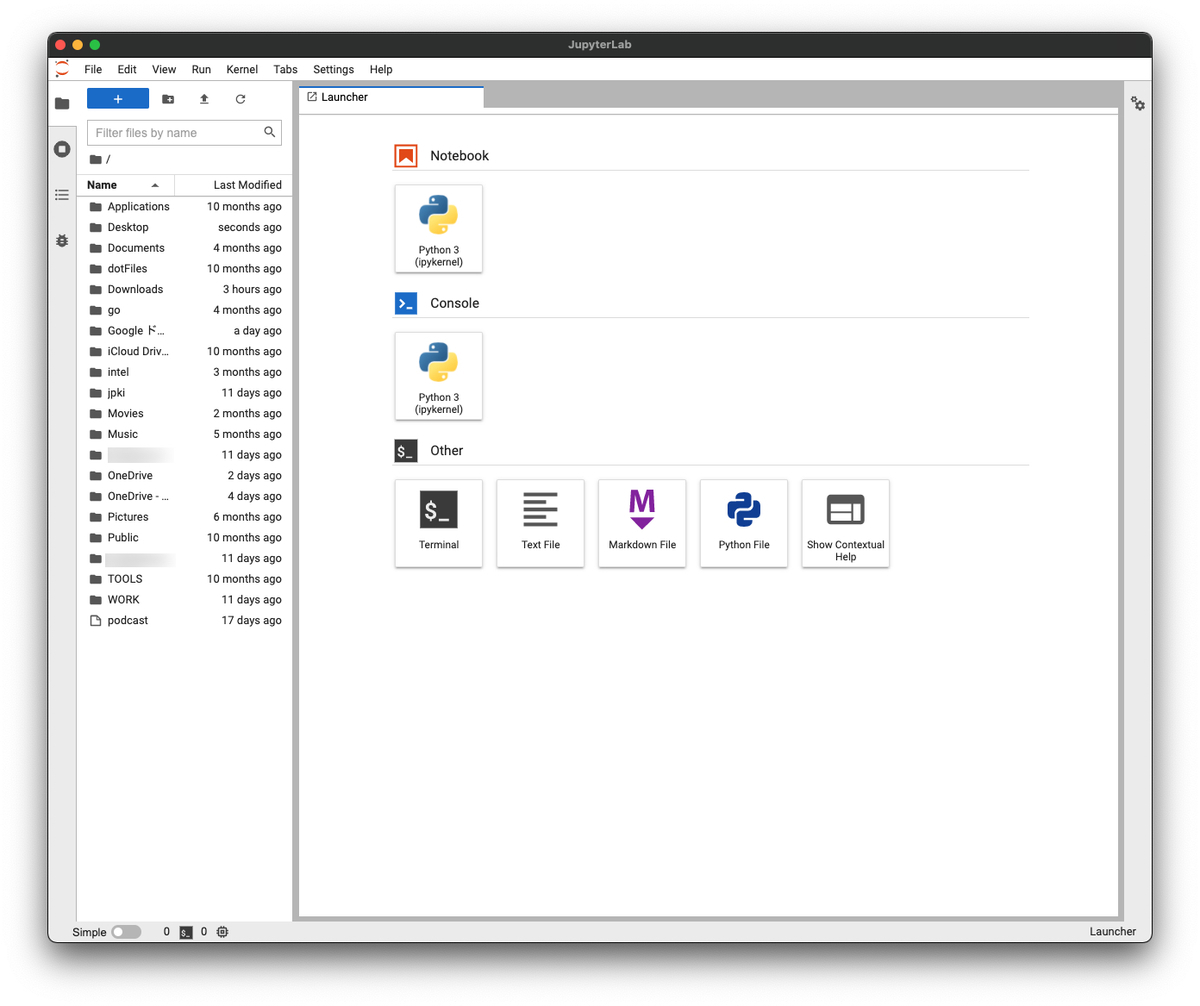Select the TOOLS folder
The width and height of the screenshot is (1200, 1006).
point(184,579)
